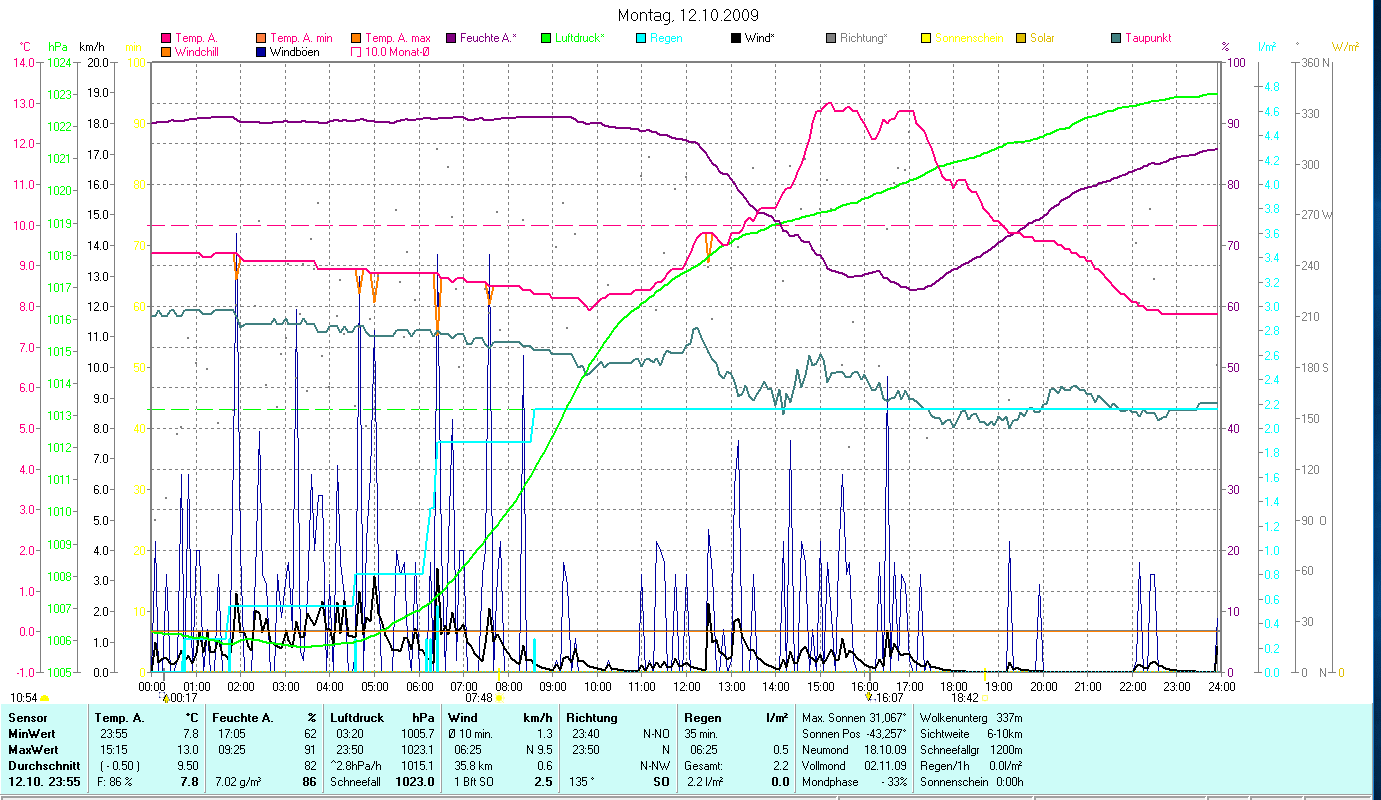1381x800 pixels.
Task: Toggle the Temp. A. min legend entry
Action: point(301,39)
